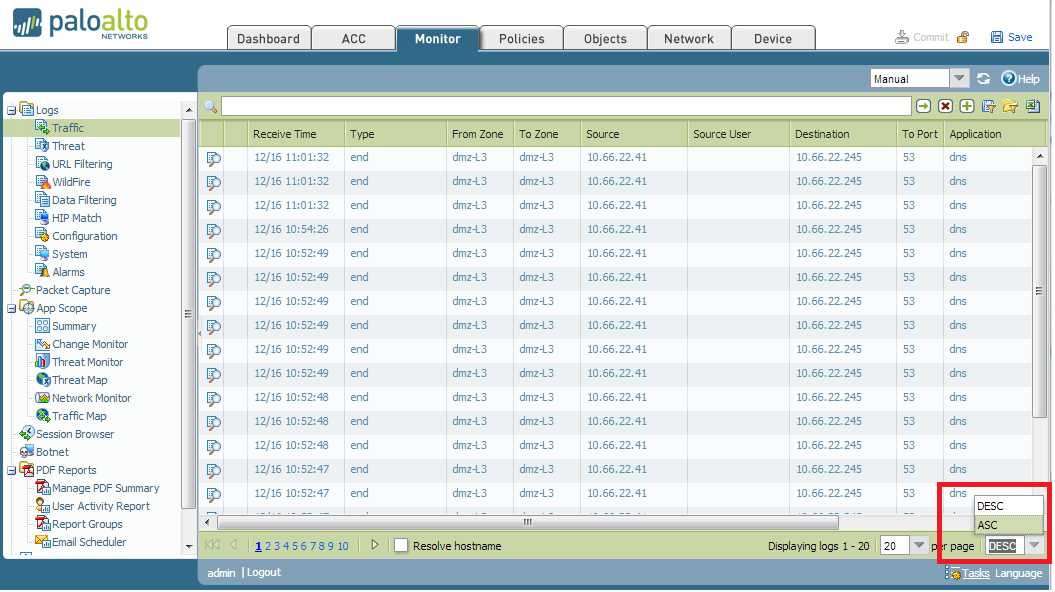Switch to the Device tab
Viewport: 1055px width, 592px height.
coord(773,38)
